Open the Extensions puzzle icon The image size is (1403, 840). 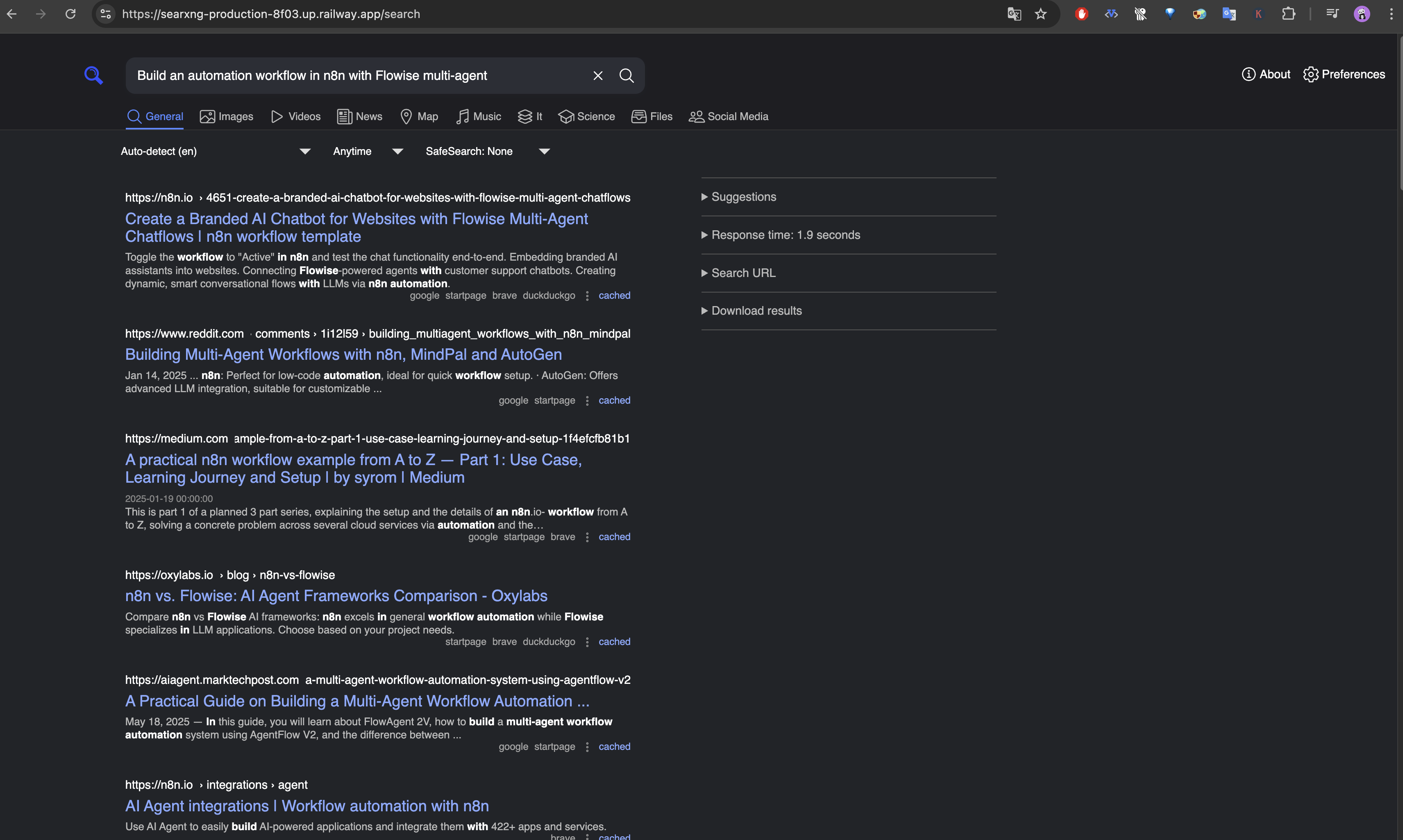1289,14
